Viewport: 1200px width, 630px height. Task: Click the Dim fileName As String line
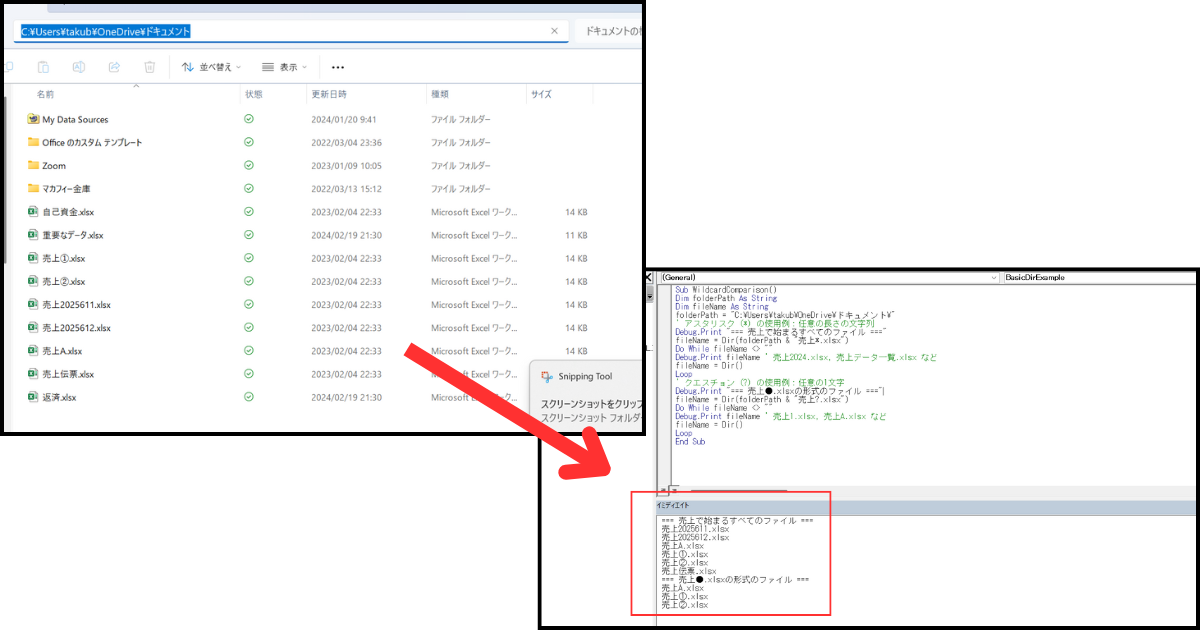tap(722, 307)
